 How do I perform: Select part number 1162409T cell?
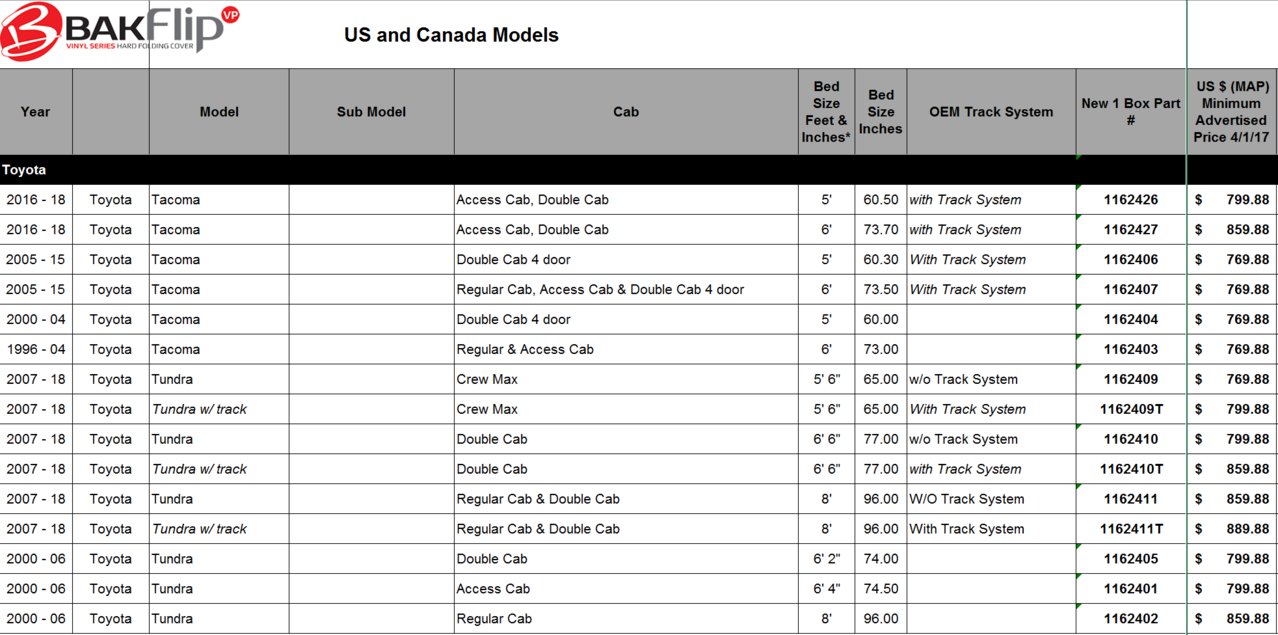1131,409
